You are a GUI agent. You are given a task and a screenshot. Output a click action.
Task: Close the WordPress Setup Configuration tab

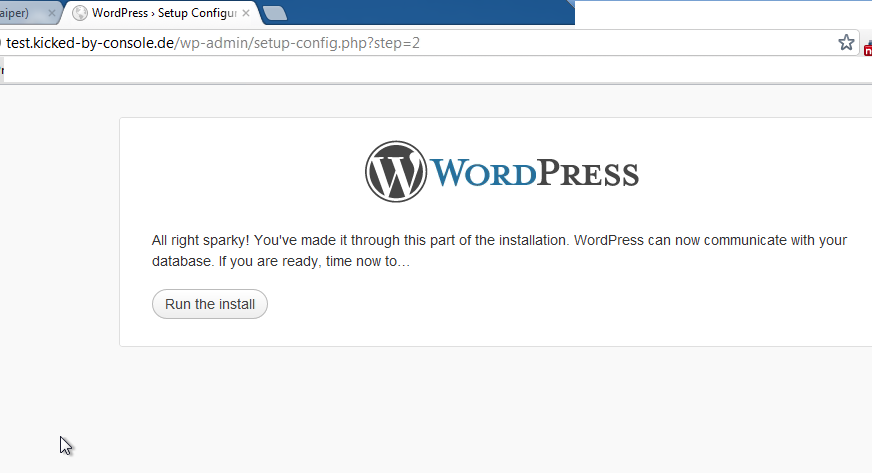click(x=246, y=13)
